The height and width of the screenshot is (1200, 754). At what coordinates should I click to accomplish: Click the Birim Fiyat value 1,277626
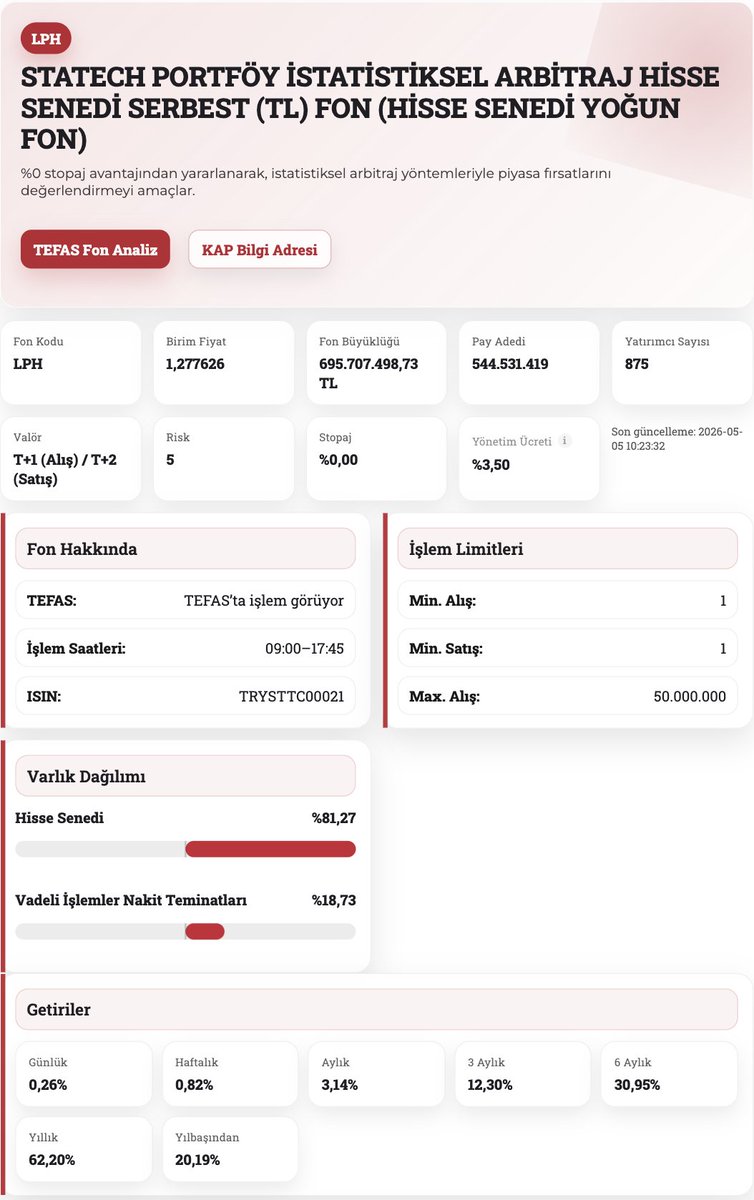click(195, 364)
